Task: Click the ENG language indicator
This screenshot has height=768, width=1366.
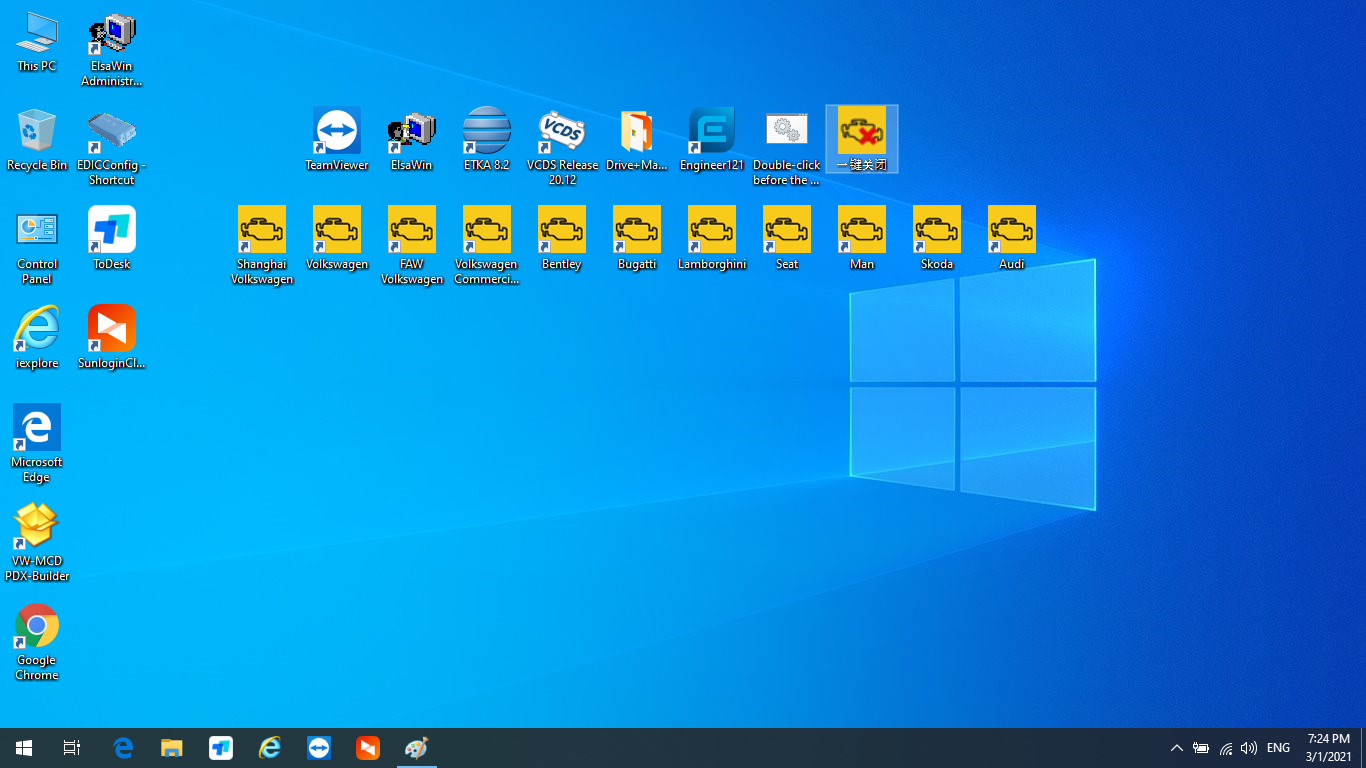Action: [x=1278, y=748]
